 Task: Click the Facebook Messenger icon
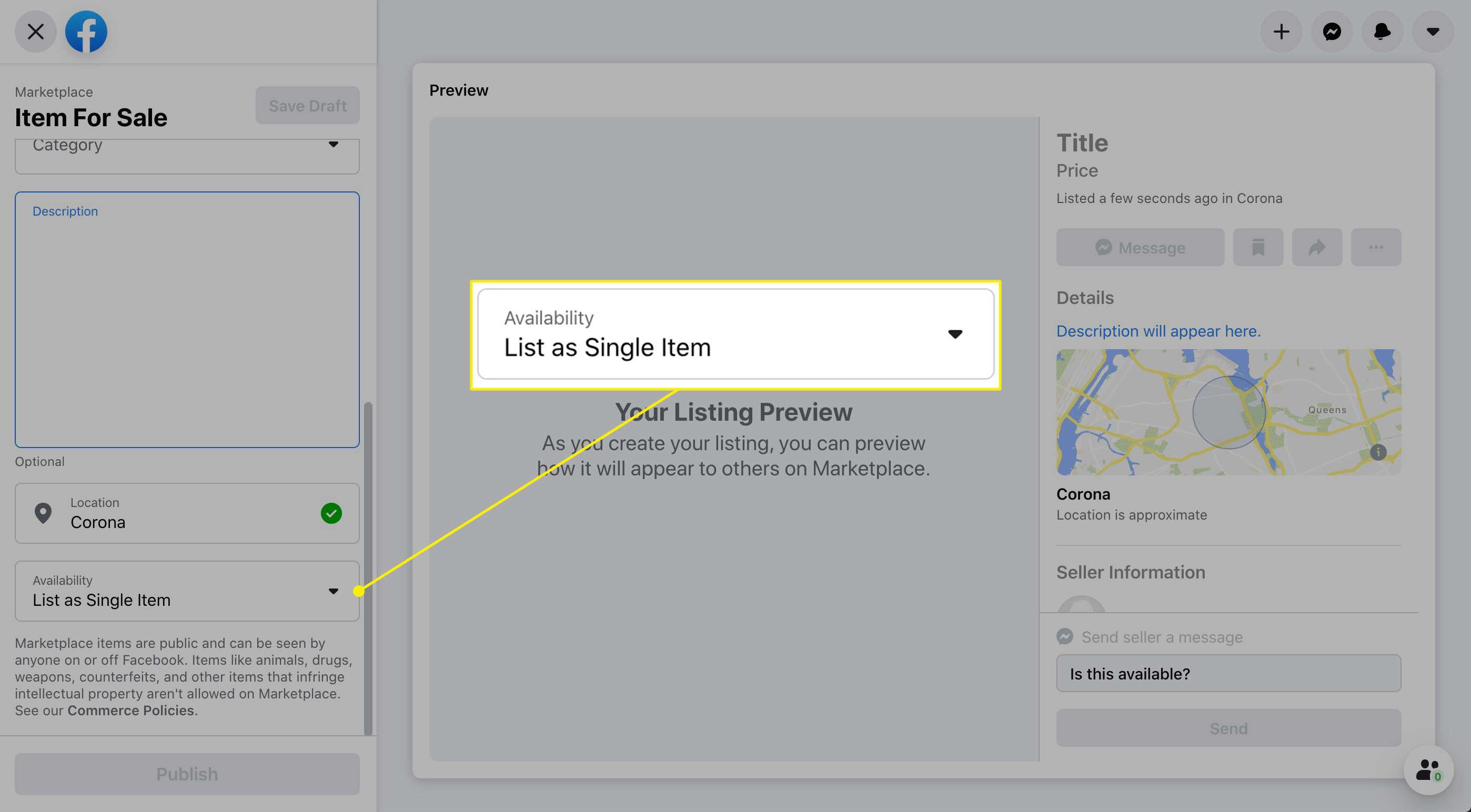(1332, 31)
